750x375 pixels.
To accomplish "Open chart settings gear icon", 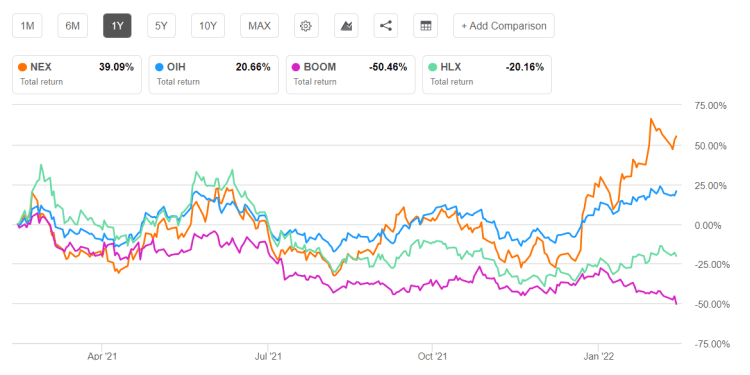I will (305, 26).
